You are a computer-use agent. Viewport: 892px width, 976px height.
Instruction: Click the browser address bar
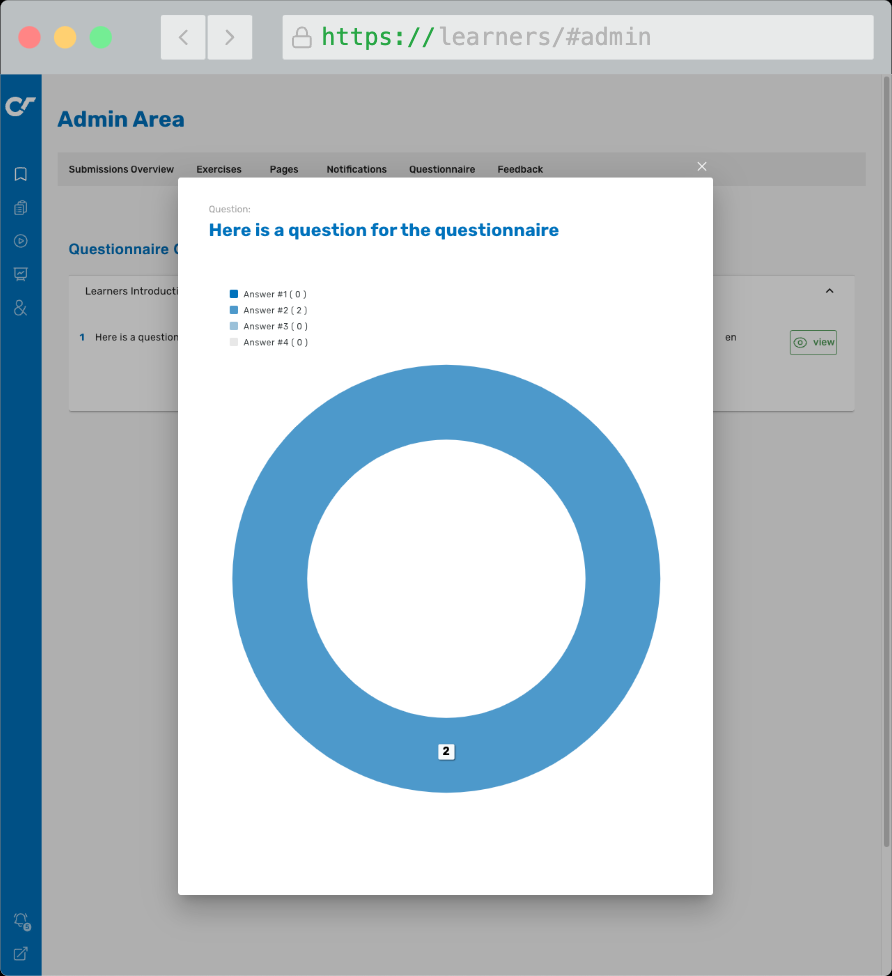click(x=578, y=36)
